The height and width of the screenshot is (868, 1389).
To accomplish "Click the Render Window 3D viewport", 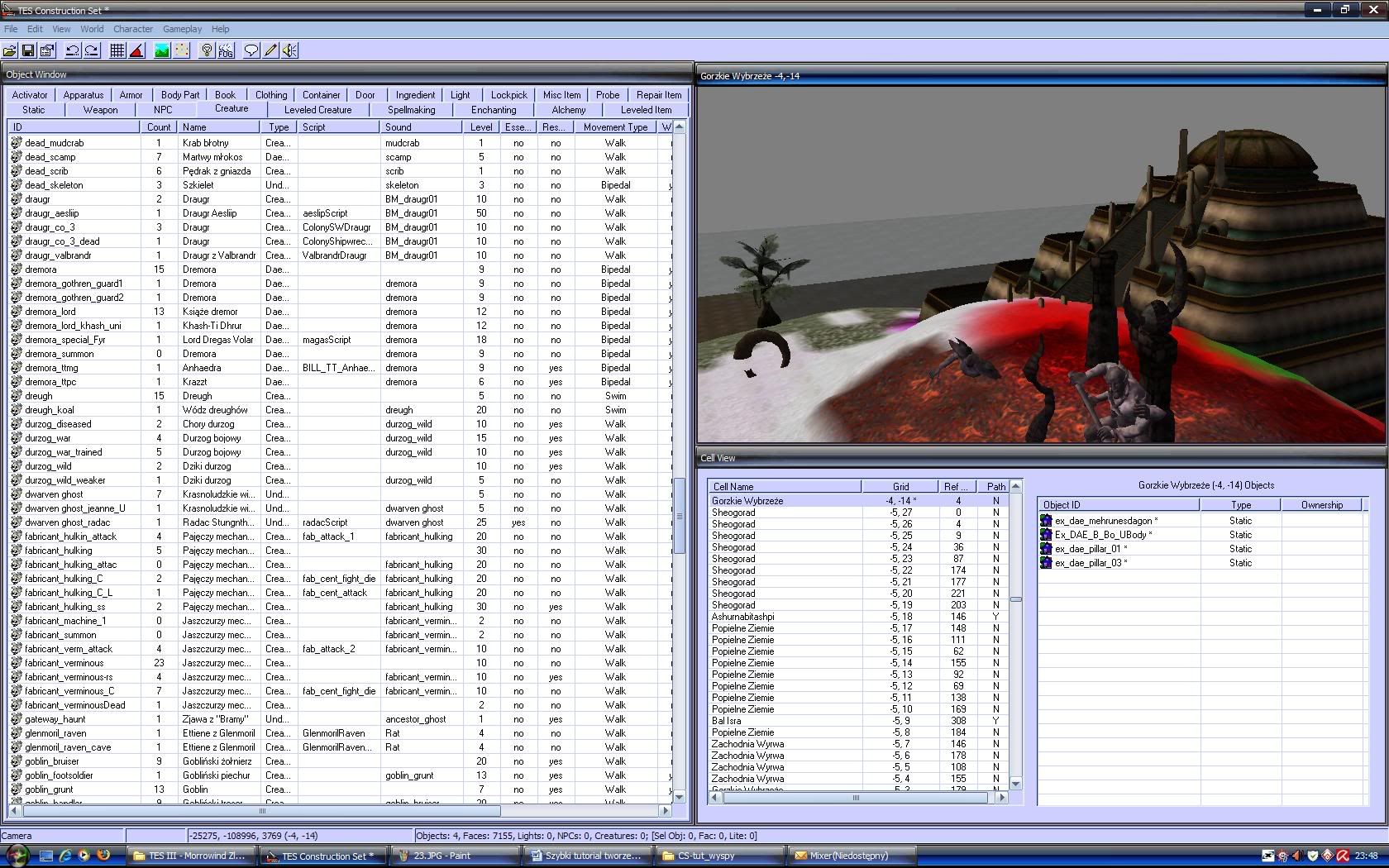I will point(1041,264).
